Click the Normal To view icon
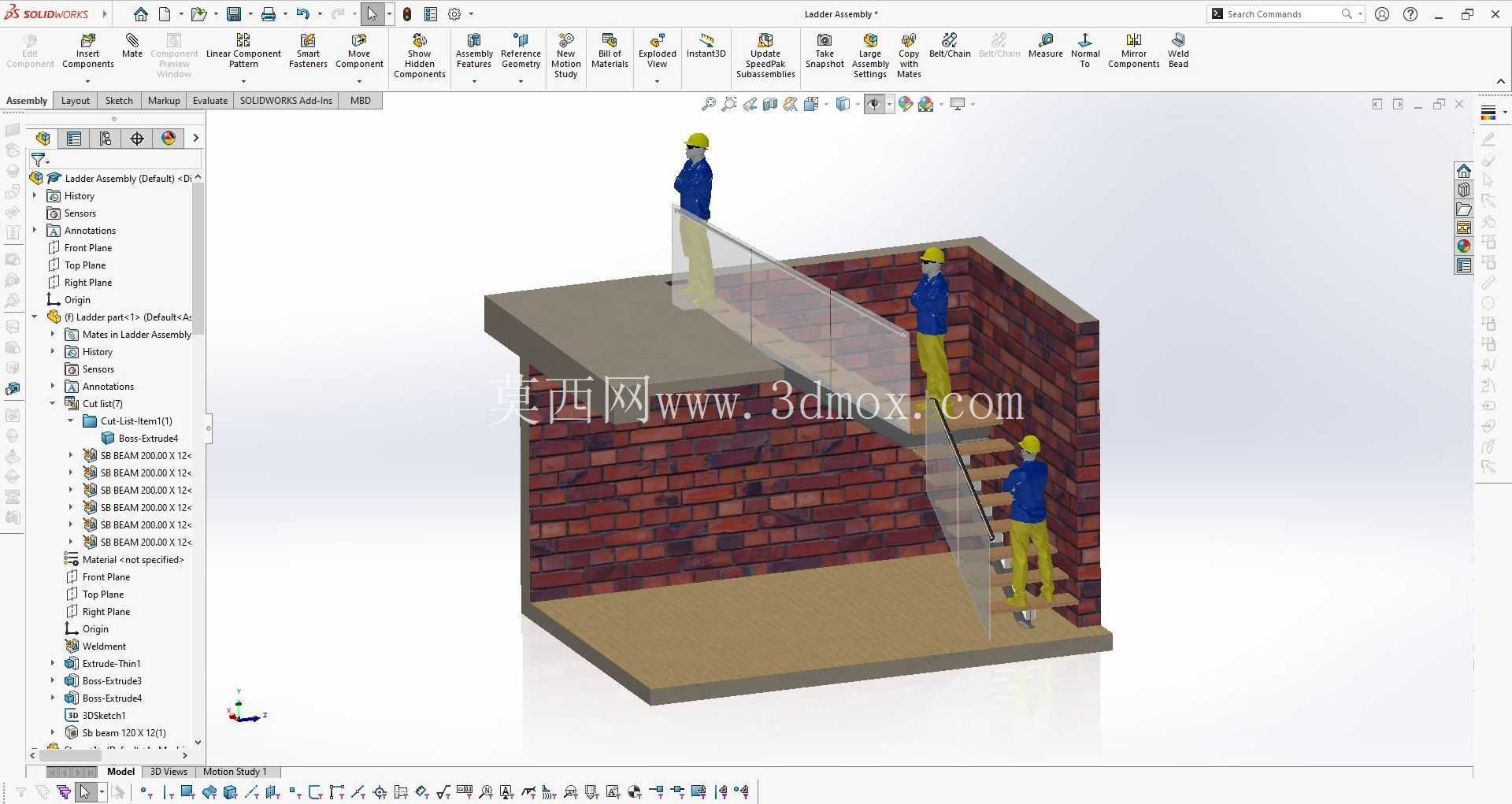 pos(1085,50)
